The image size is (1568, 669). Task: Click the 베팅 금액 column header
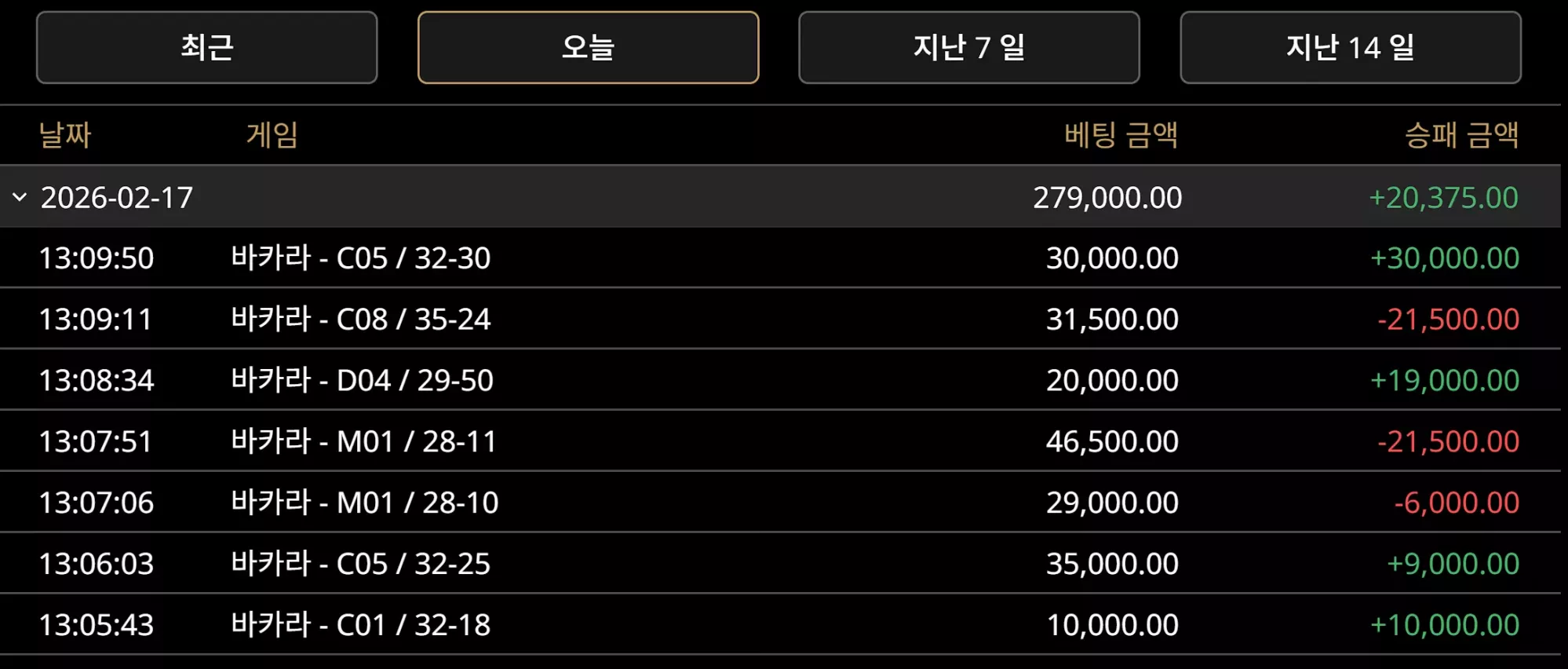[x=1121, y=135]
